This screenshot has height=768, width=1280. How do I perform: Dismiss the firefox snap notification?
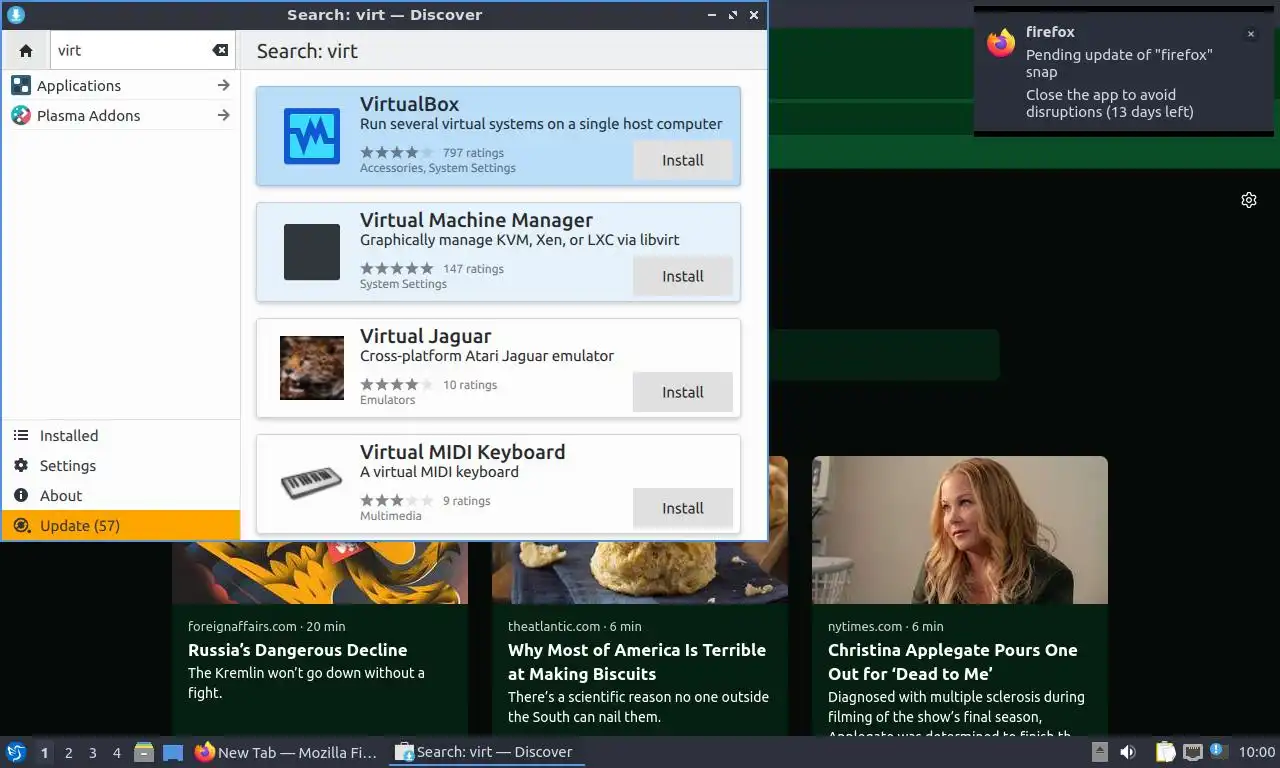pos(1250,34)
